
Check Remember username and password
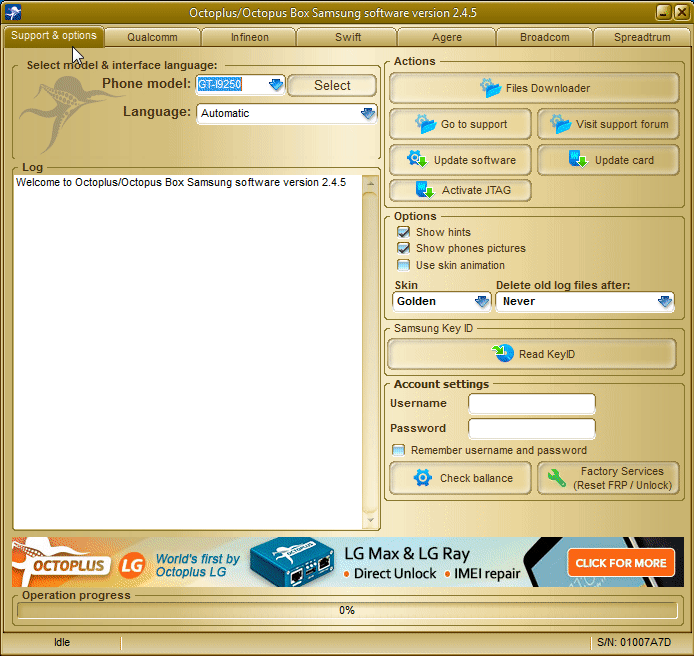[x=398, y=450]
